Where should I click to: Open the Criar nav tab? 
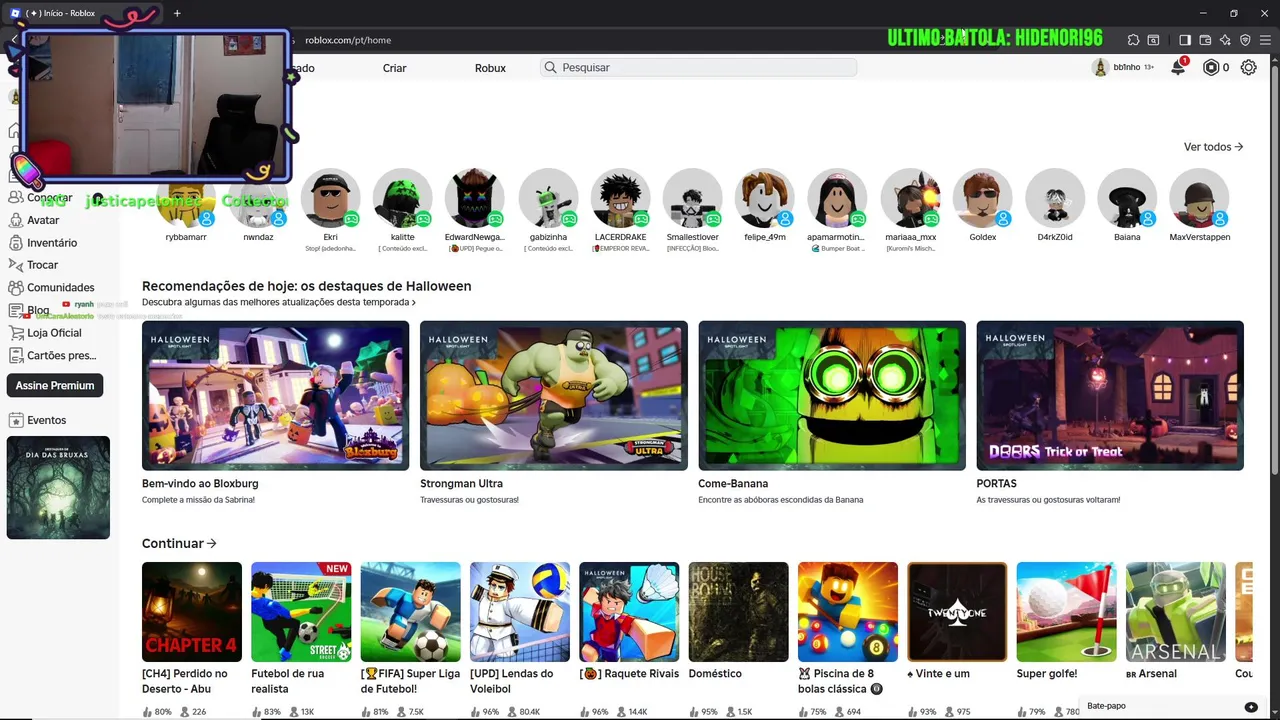point(394,68)
